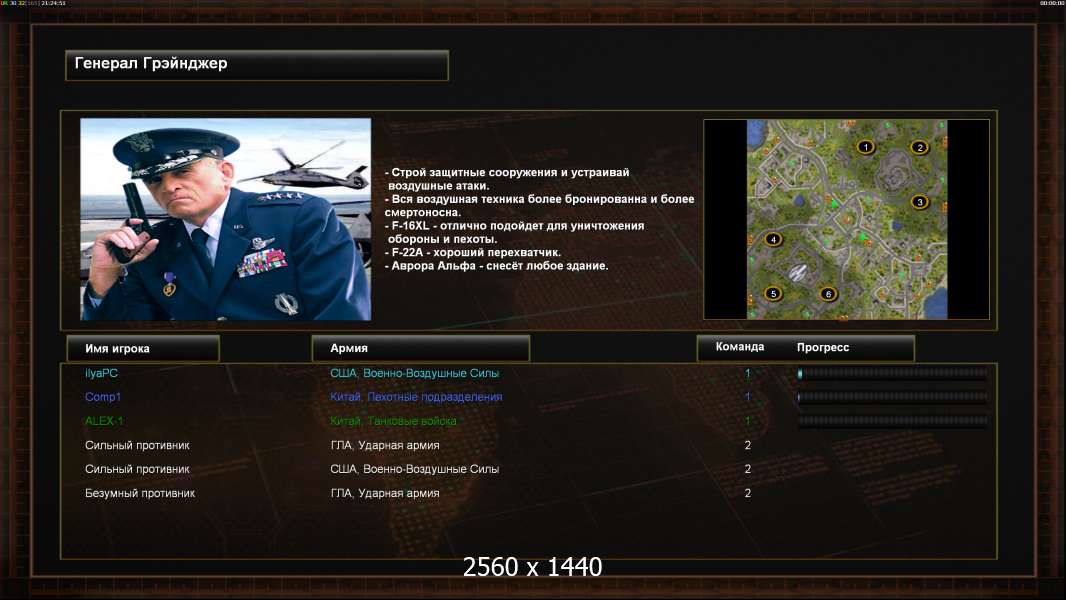Viewport: 1066px width, 600px height.
Task: Click the ilyaPC loading progress bar
Action: [893, 373]
